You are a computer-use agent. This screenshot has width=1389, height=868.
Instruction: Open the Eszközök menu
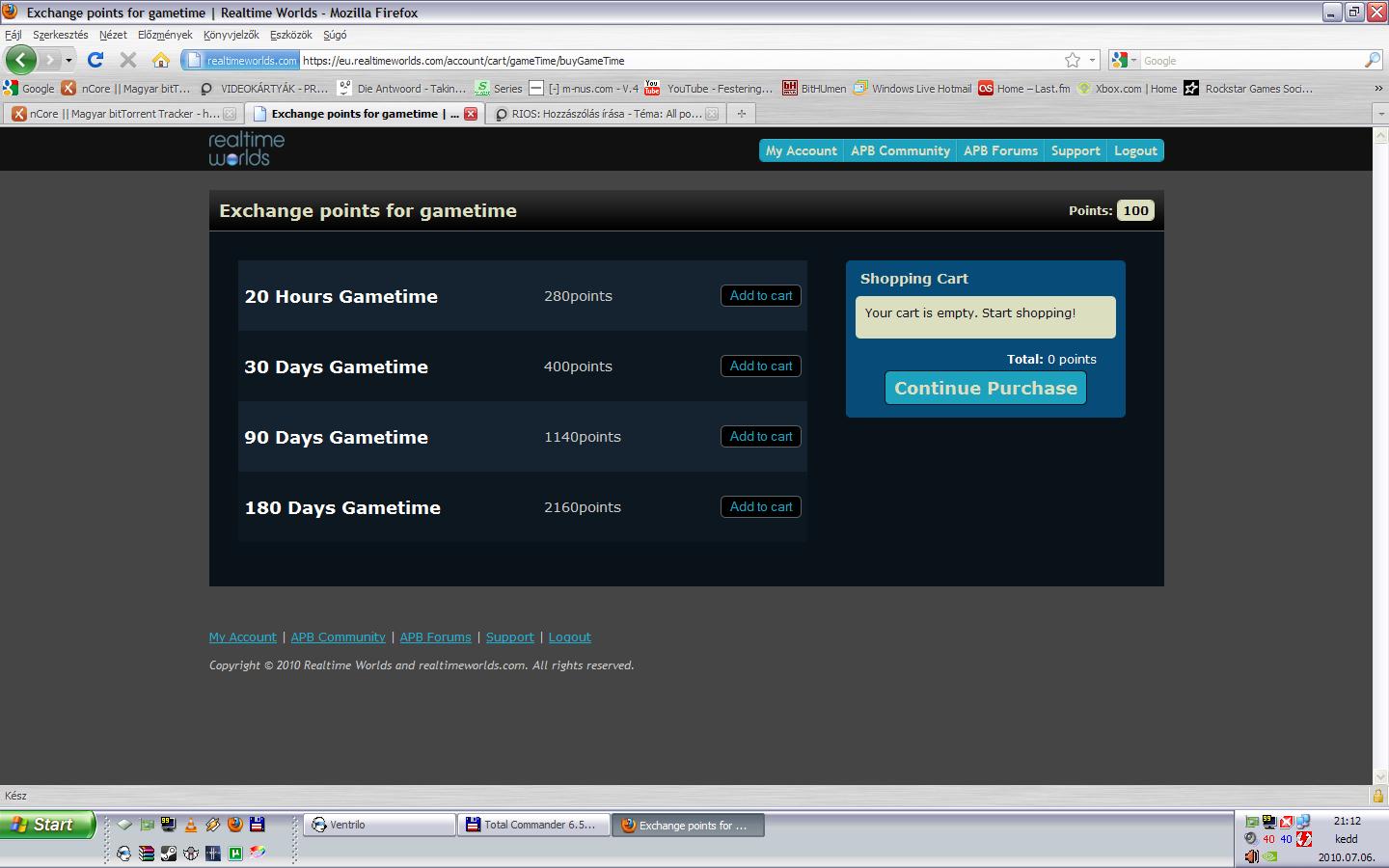pos(290,35)
